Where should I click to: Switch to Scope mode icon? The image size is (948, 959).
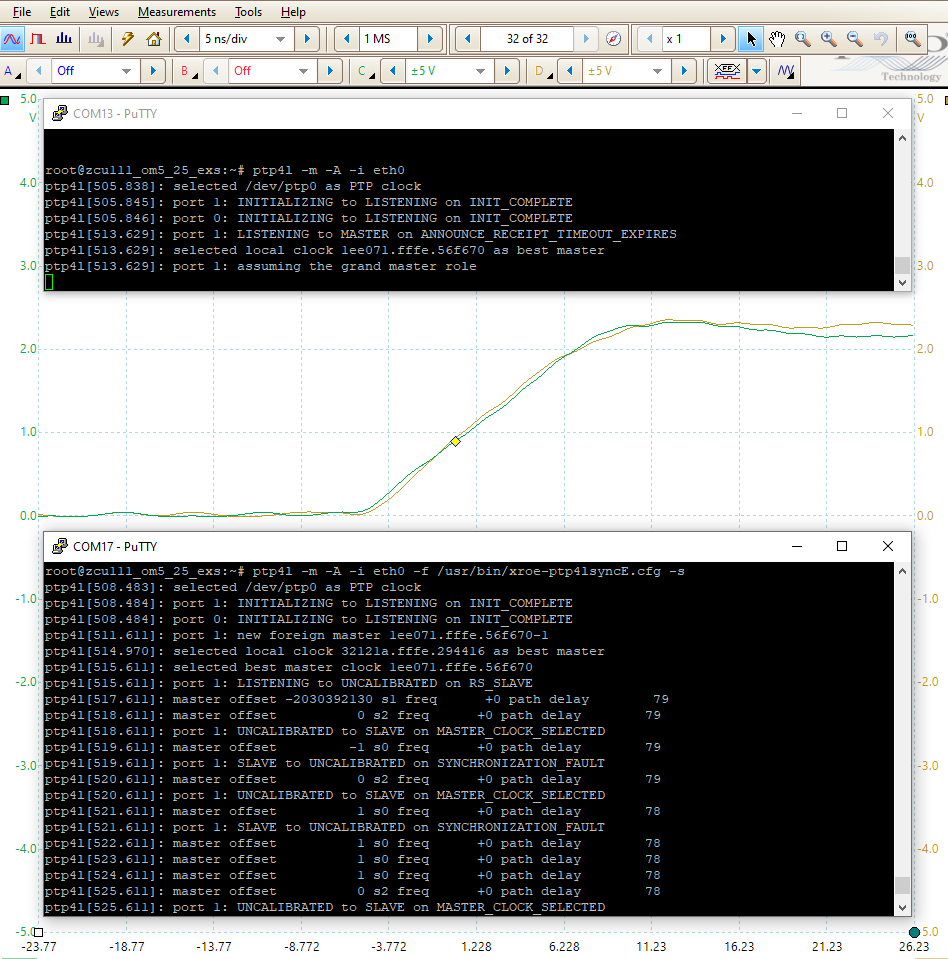12,39
